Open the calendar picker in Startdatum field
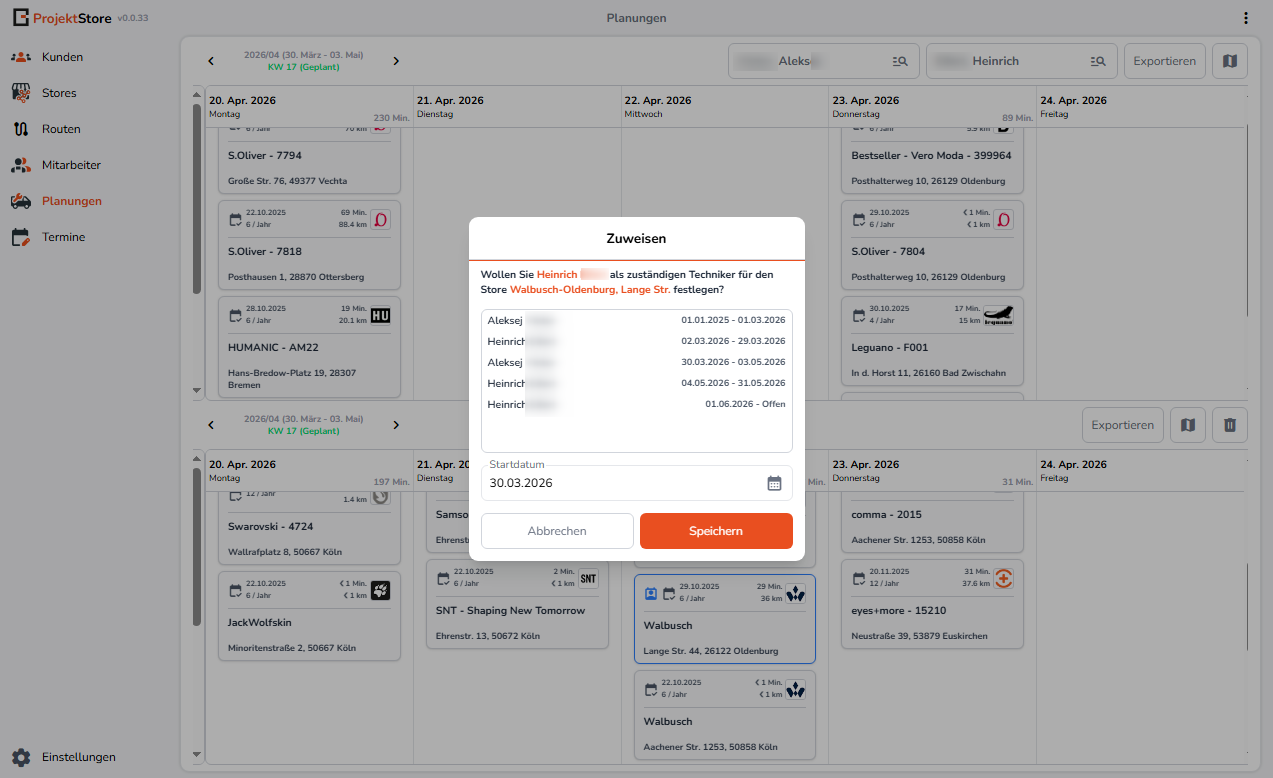 774,483
